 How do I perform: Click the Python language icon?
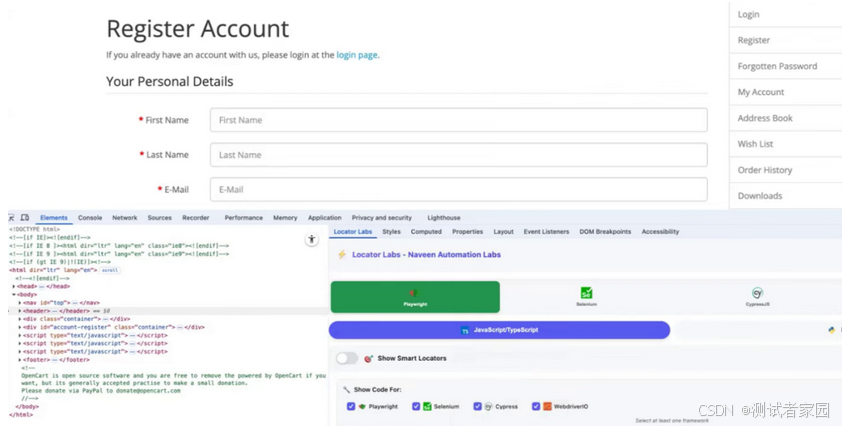coord(832,330)
